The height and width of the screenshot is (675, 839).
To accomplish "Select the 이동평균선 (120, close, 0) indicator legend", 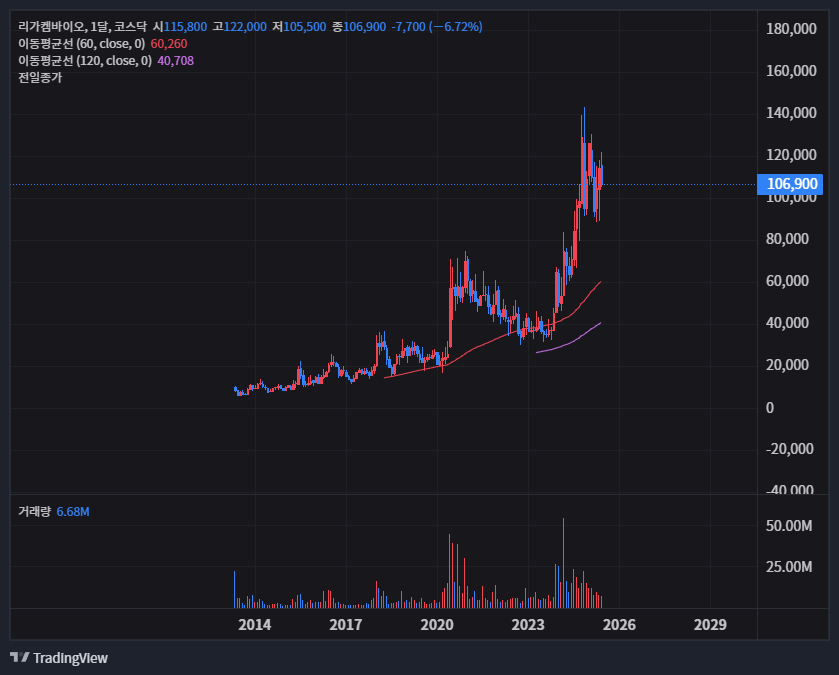I will click(x=85, y=61).
